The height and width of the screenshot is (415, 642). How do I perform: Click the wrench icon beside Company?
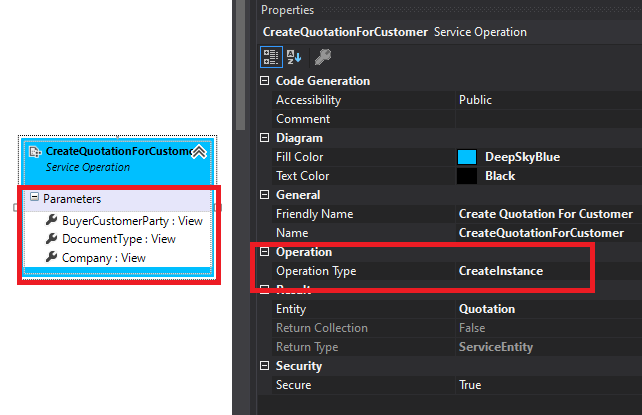coord(51,257)
